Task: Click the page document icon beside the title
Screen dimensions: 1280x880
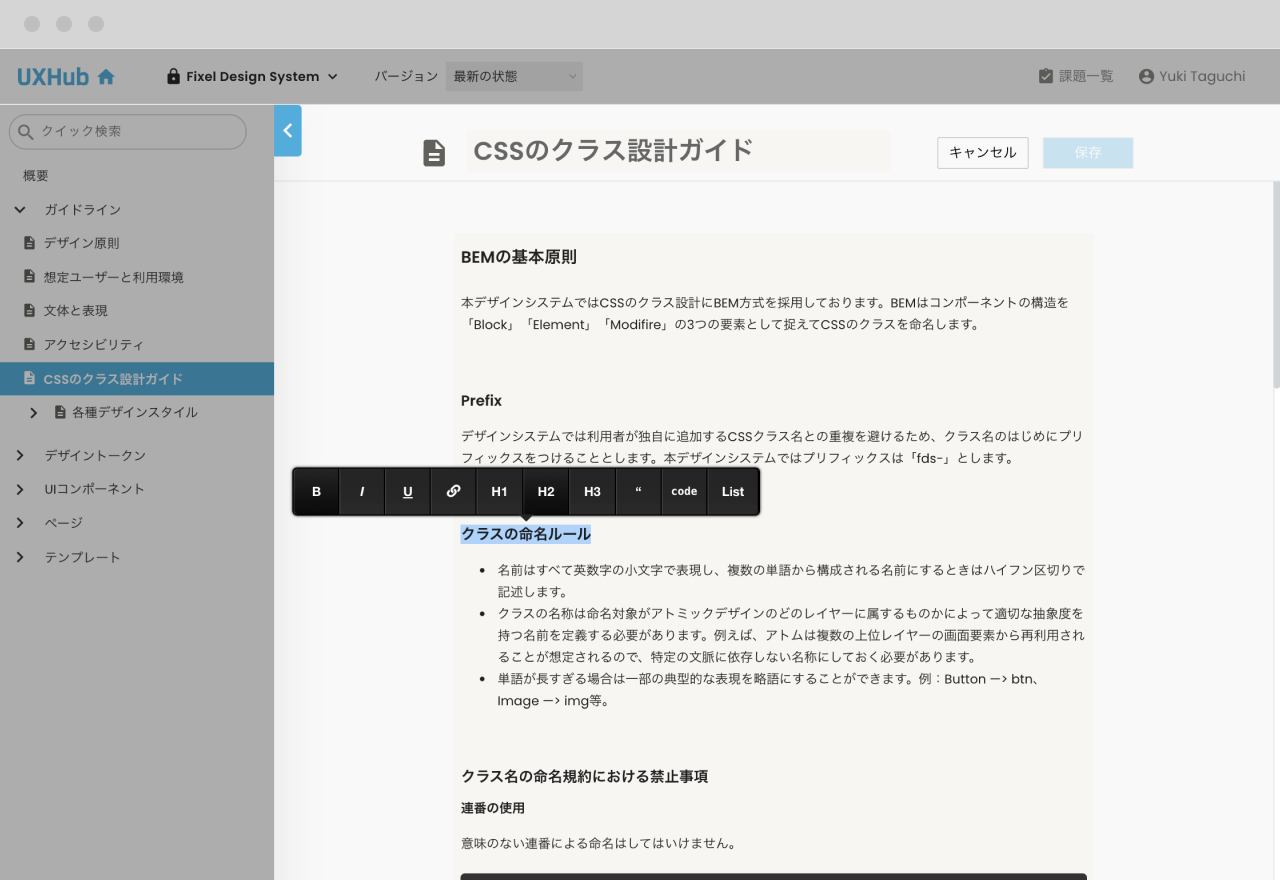Action: pos(434,153)
